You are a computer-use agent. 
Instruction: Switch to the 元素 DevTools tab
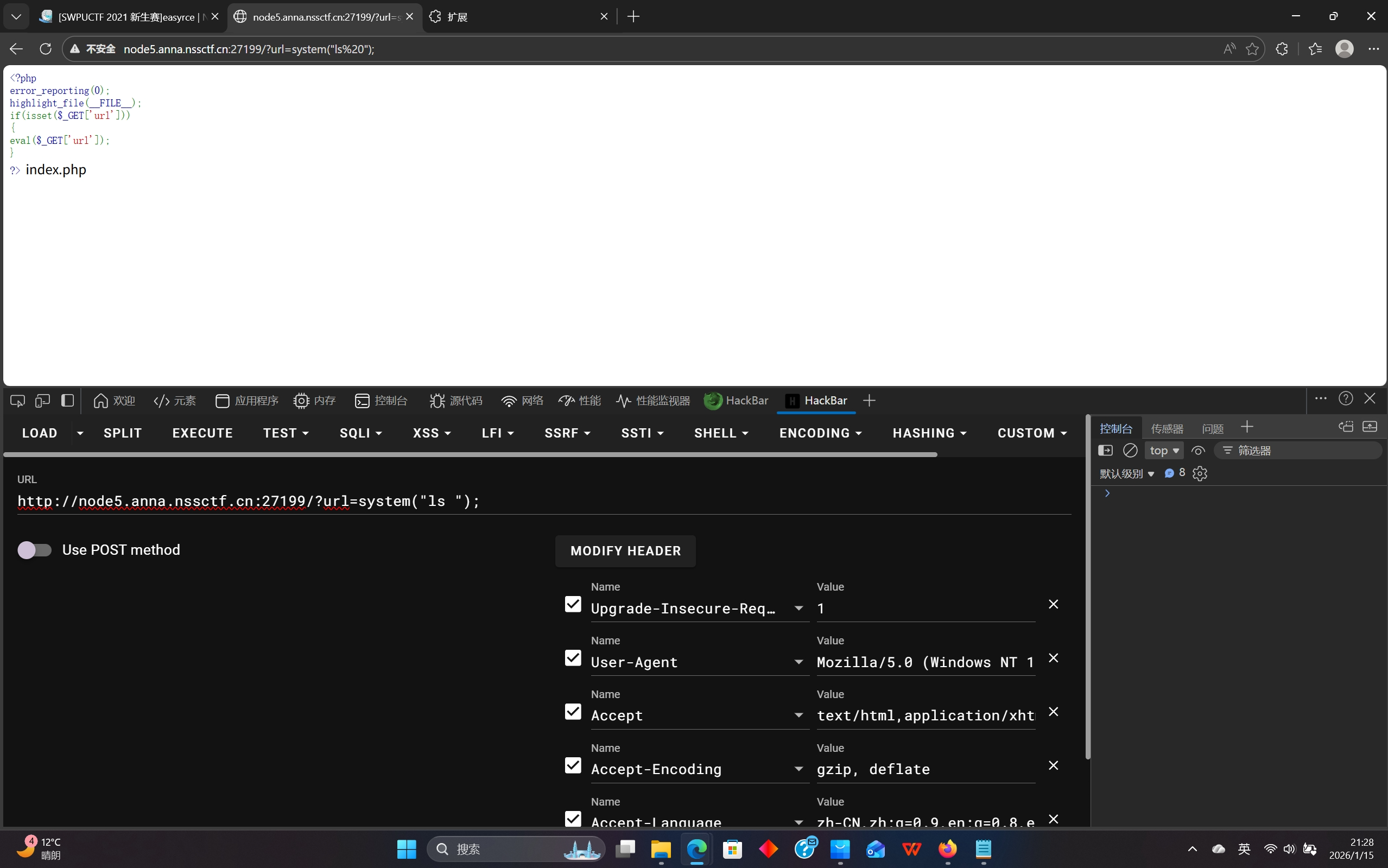175,401
